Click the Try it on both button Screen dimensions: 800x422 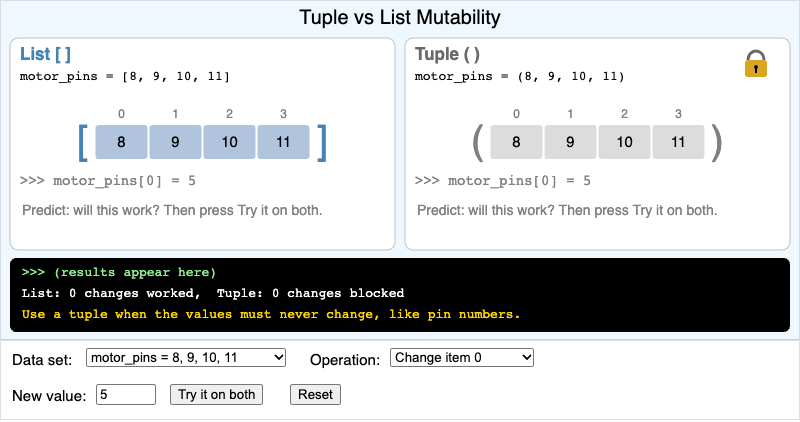point(216,394)
